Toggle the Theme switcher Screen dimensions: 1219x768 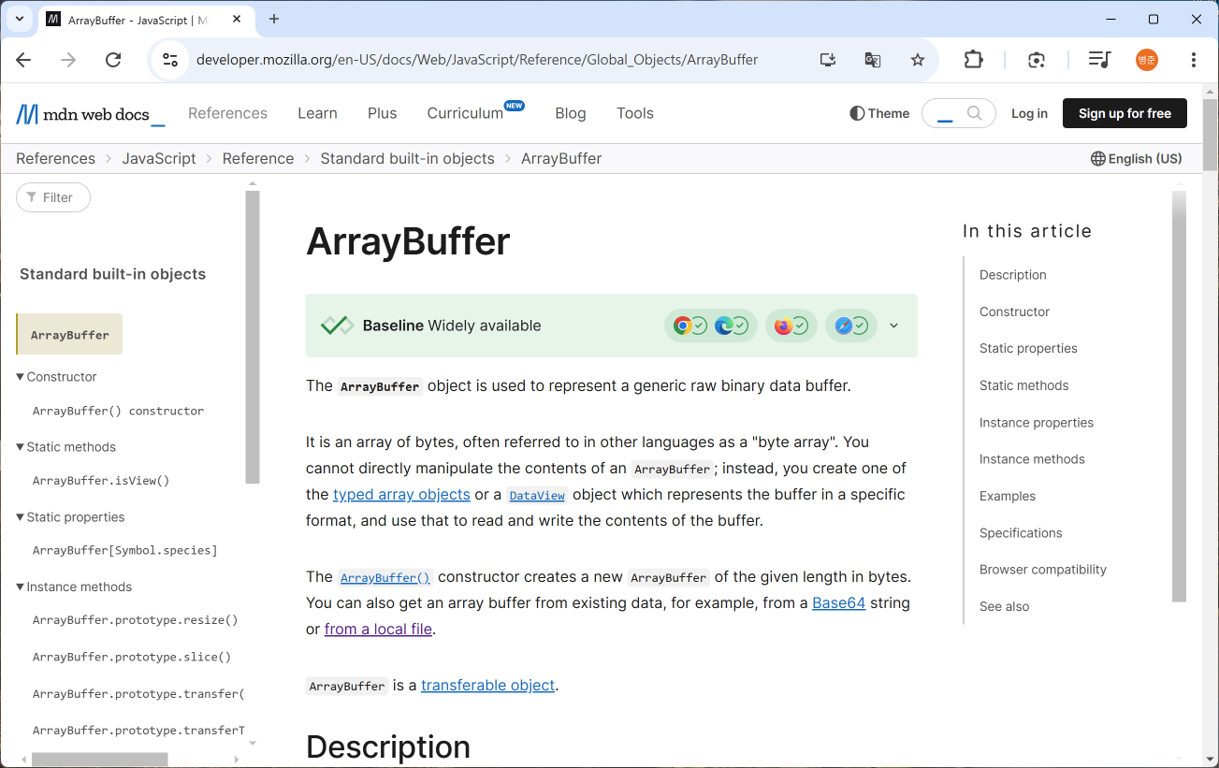[x=879, y=113]
